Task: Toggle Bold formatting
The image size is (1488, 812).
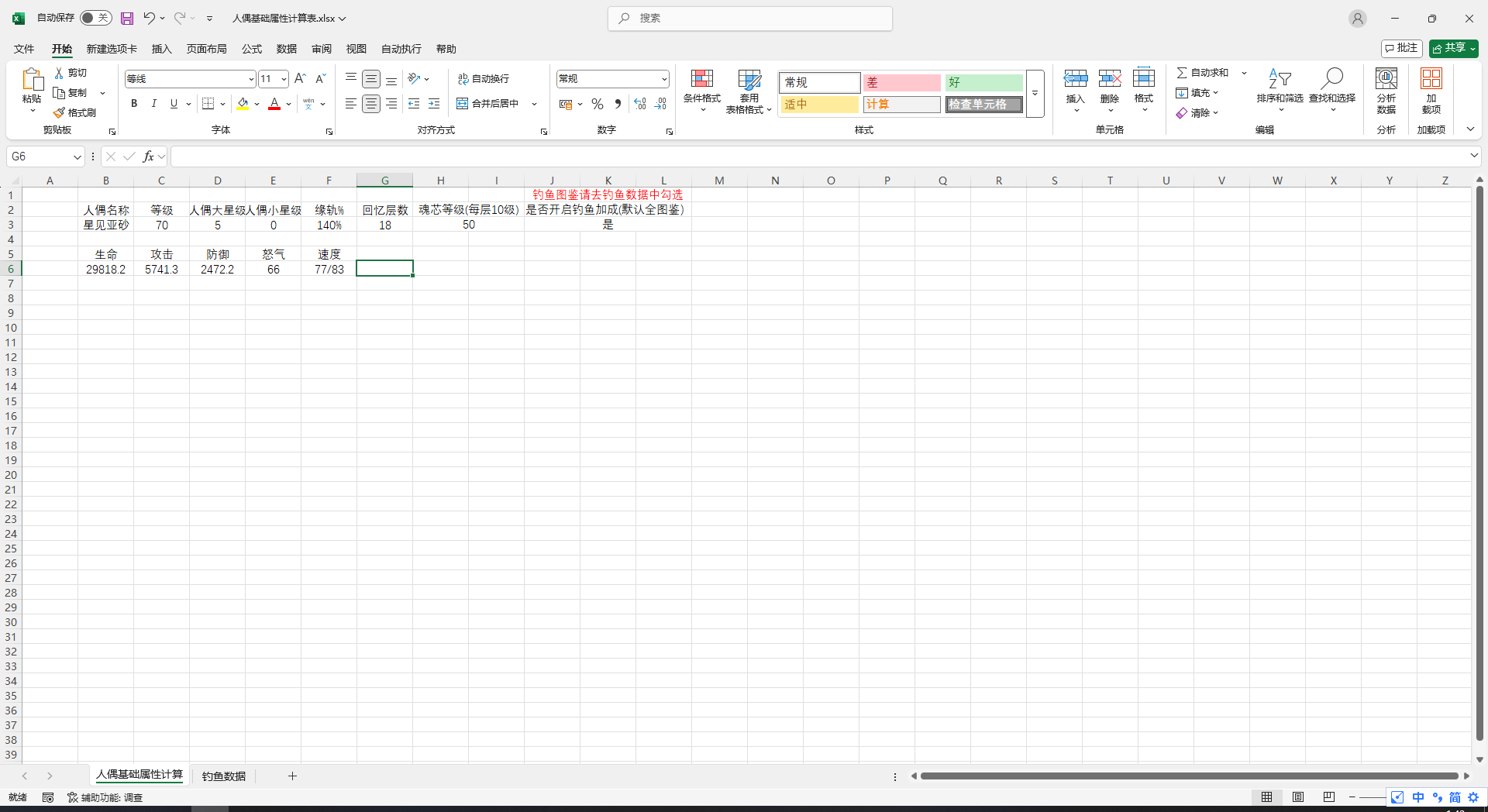Action: [134, 104]
